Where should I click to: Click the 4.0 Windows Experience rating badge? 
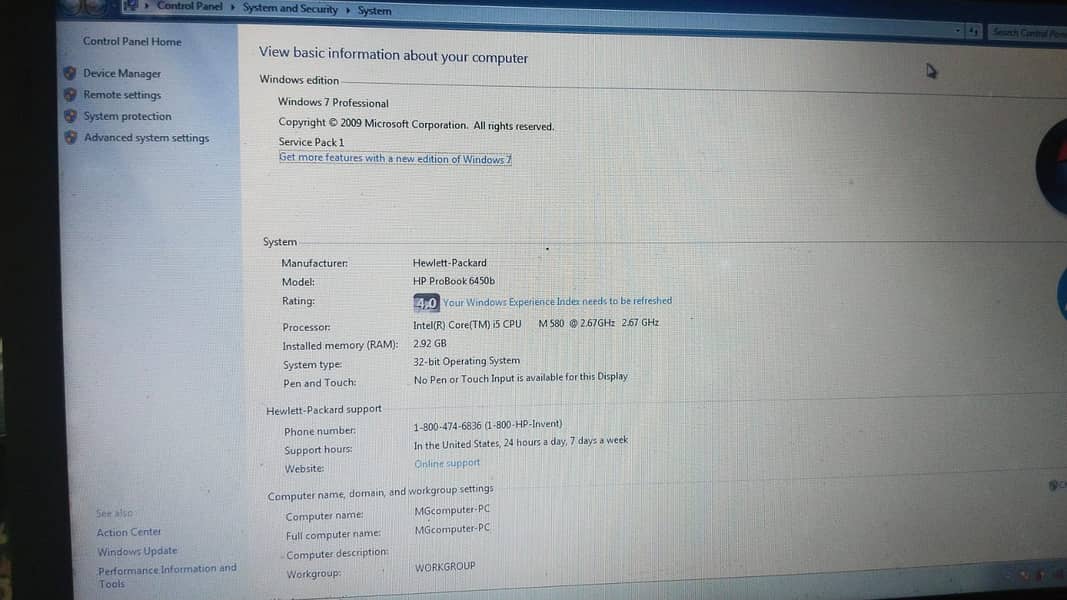(x=426, y=303)
